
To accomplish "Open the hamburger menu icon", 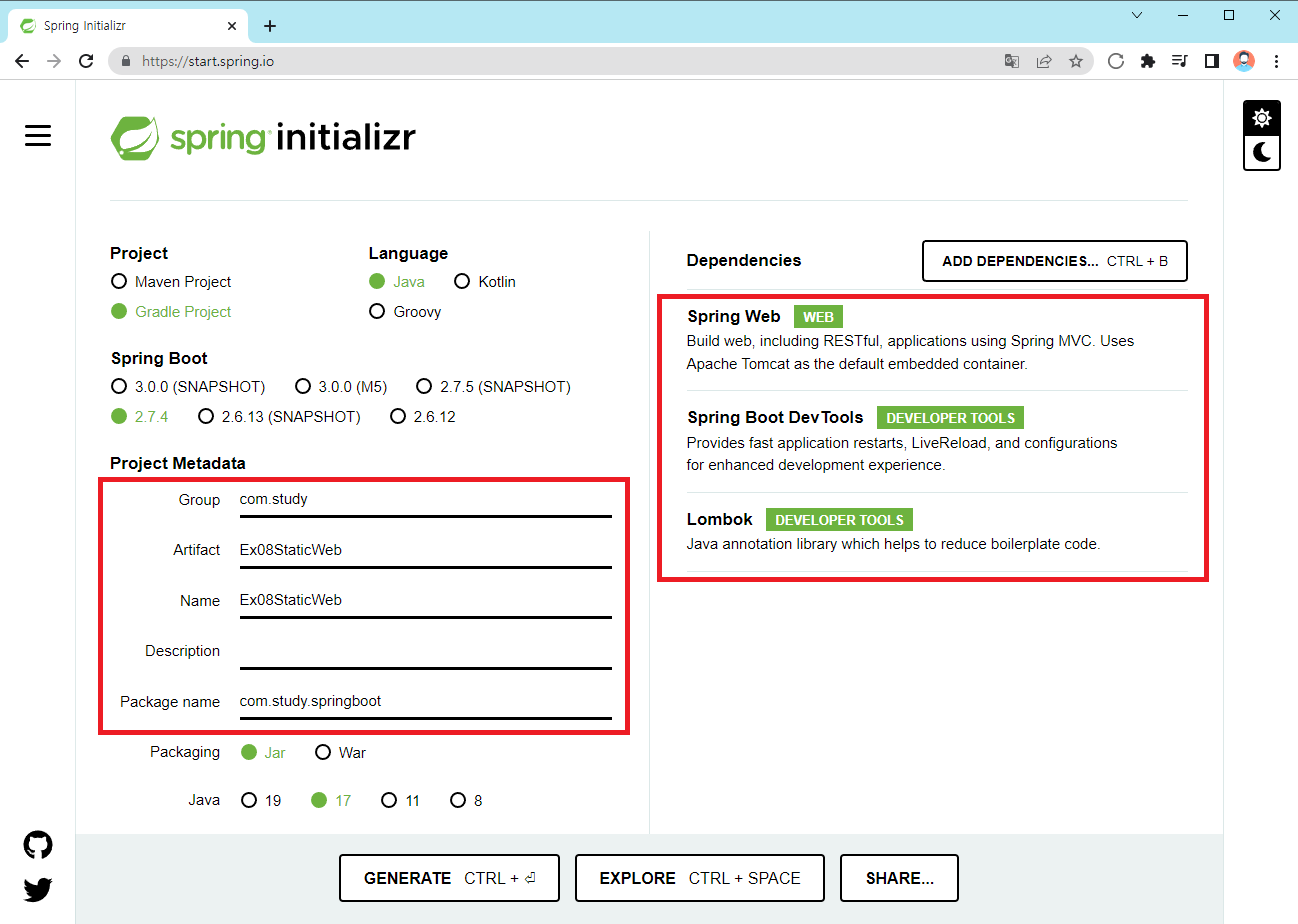I will [x=38, y=136].
